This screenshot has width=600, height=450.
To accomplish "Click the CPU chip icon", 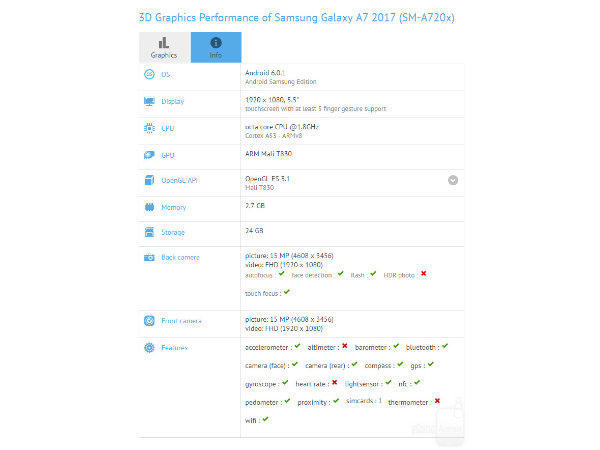I will click(x=149, y=128).
